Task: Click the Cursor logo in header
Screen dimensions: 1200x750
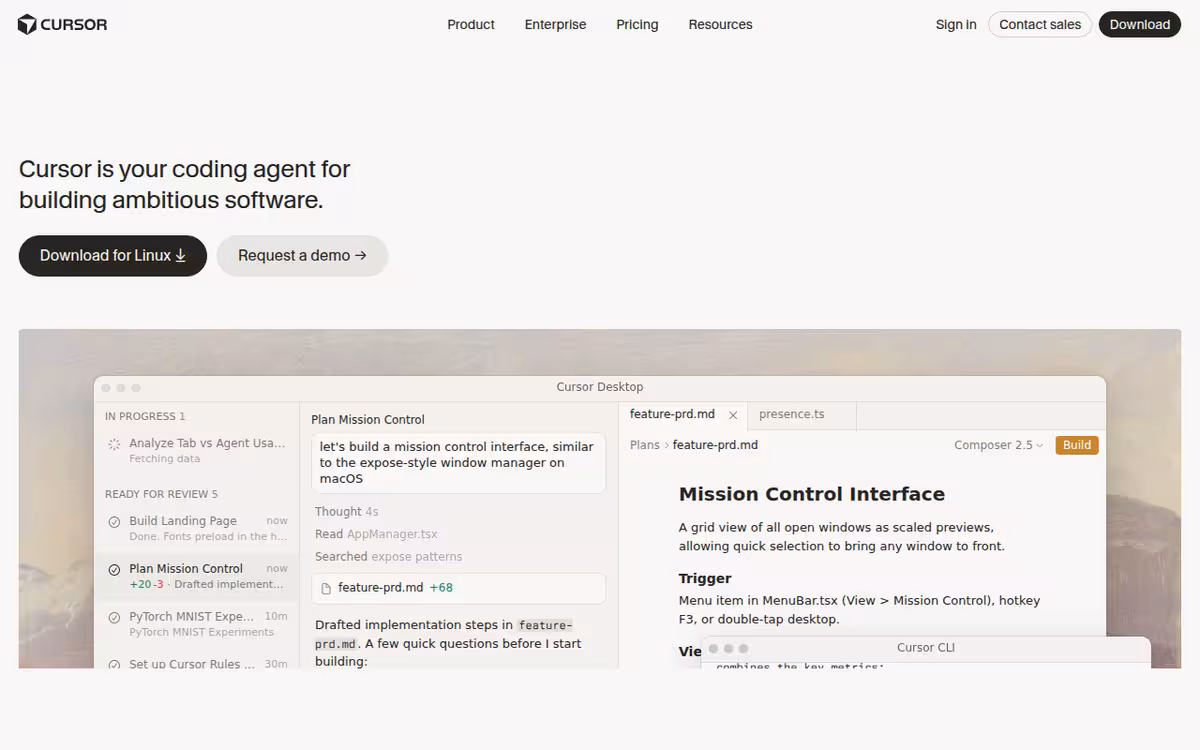Action: point(63,24)
